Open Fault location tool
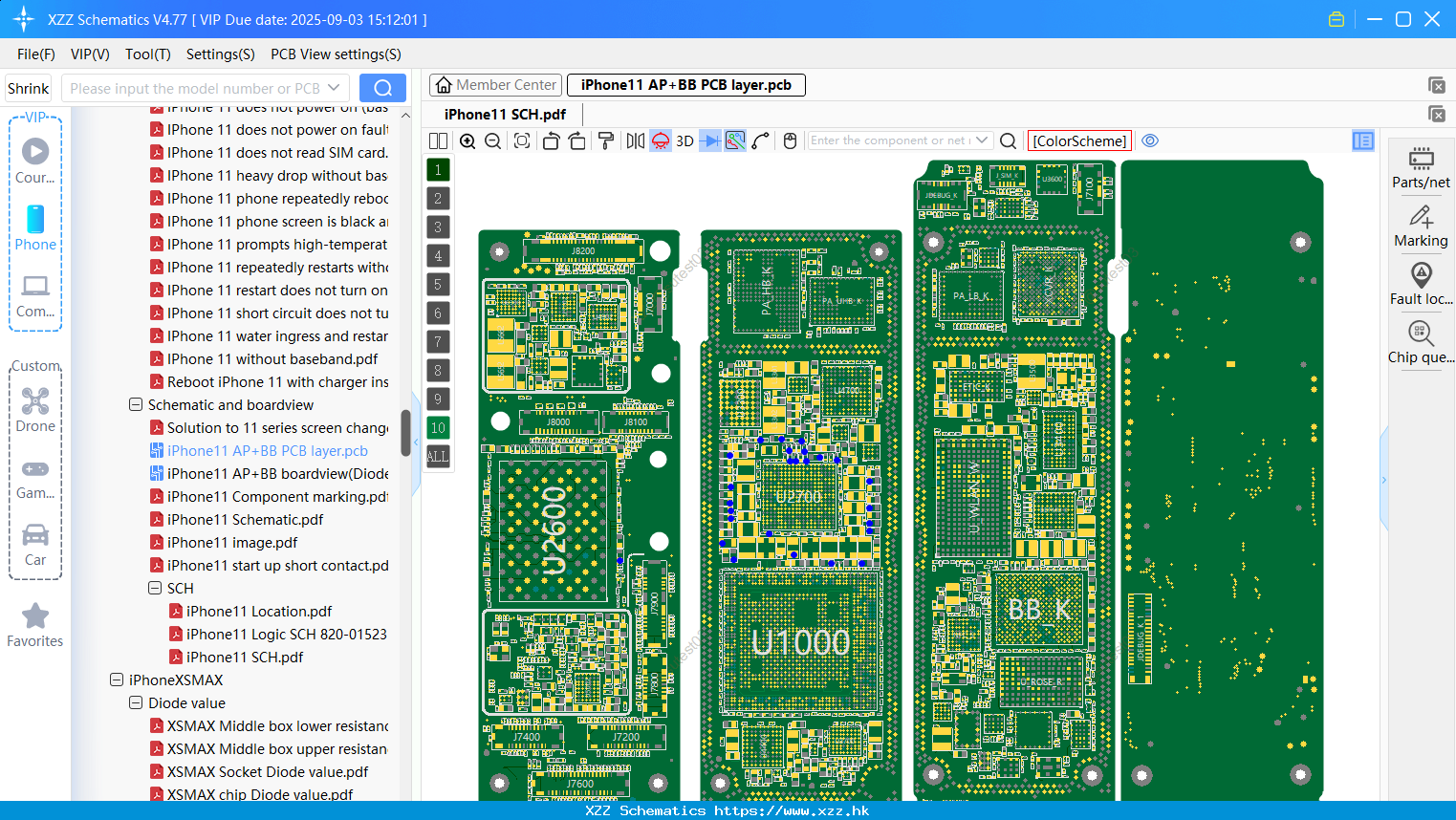The image size is (1456, 820). [1421, 284]
